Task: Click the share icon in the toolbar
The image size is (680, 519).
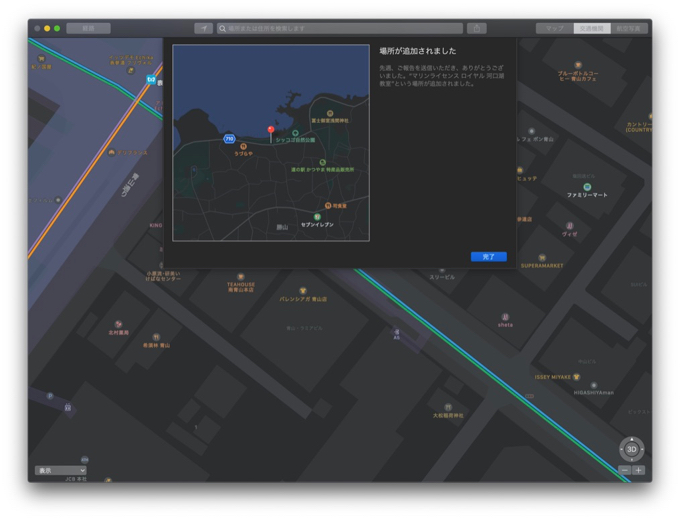Action: (477, 28)
